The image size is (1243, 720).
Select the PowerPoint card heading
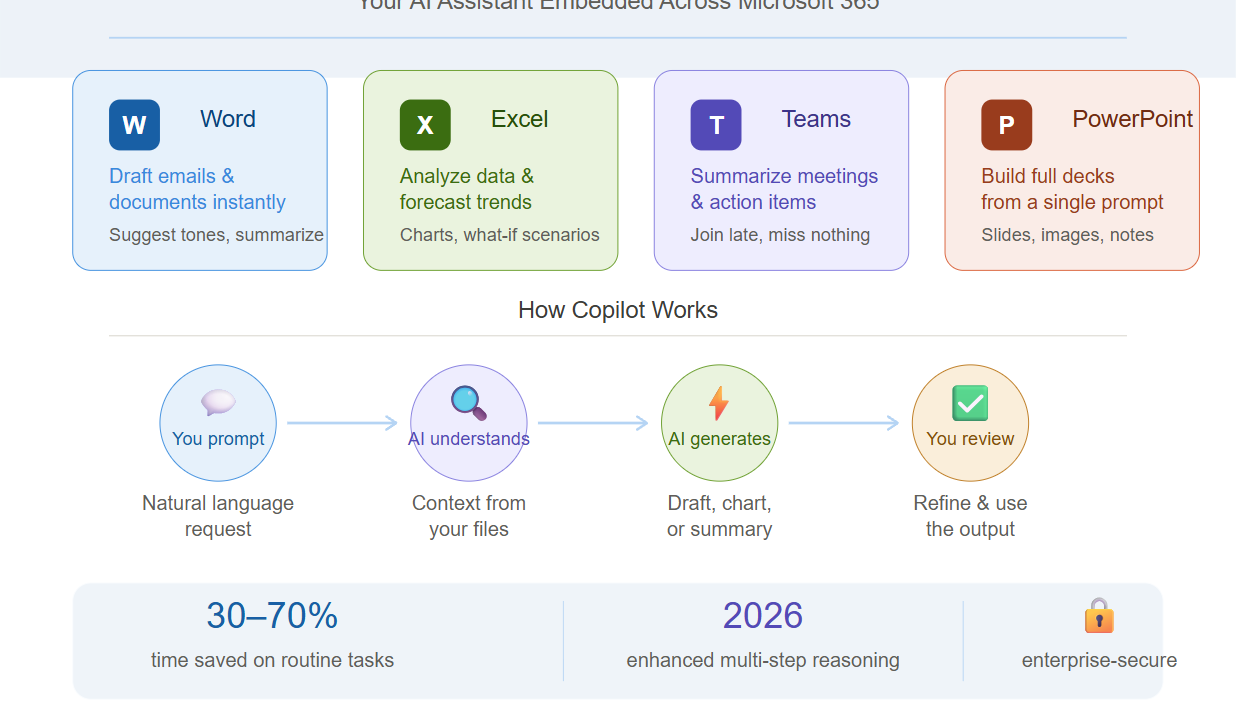point(1133,119)
